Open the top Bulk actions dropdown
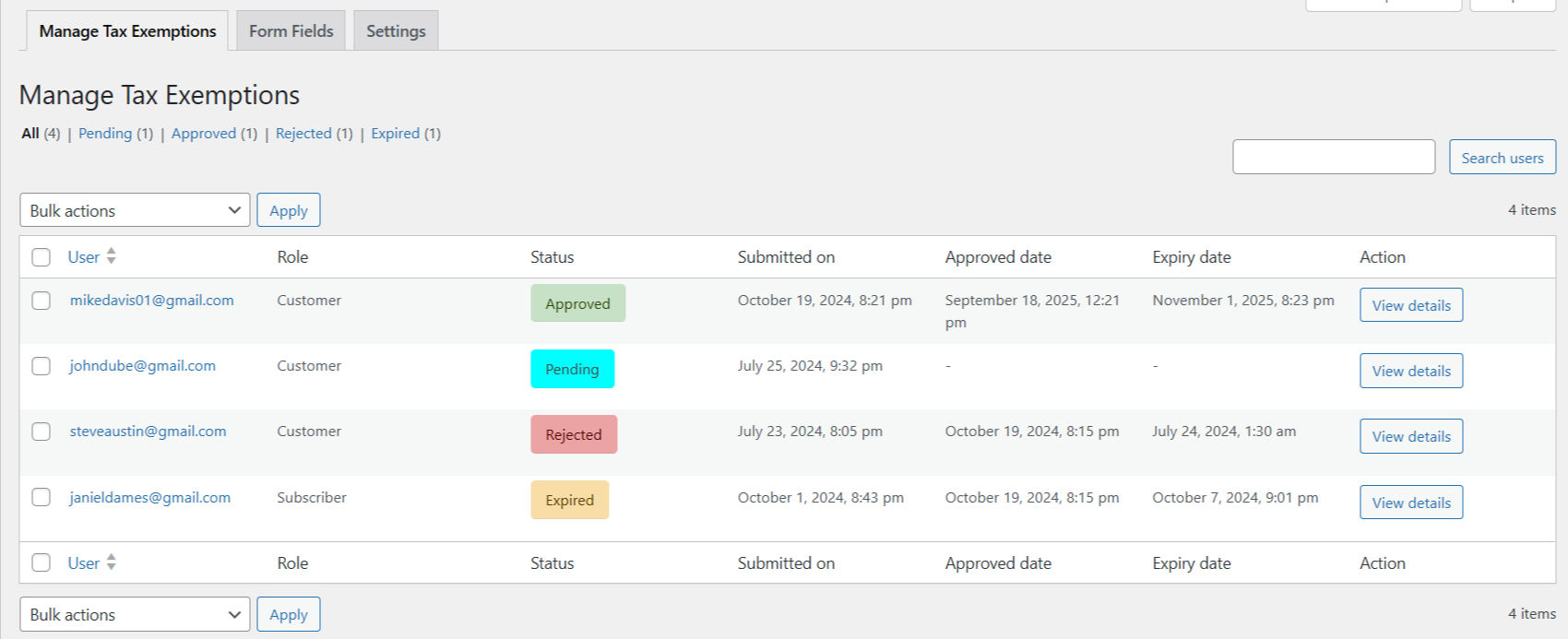This screenshot has height=639, width=1568. tap(135, 210)
